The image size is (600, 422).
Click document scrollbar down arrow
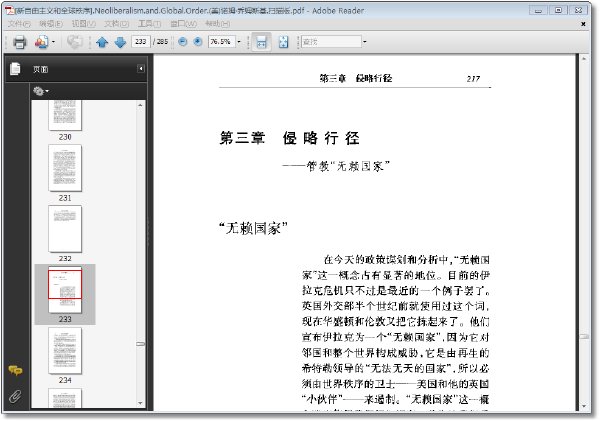pyautogui.click(x=584, y=406)
